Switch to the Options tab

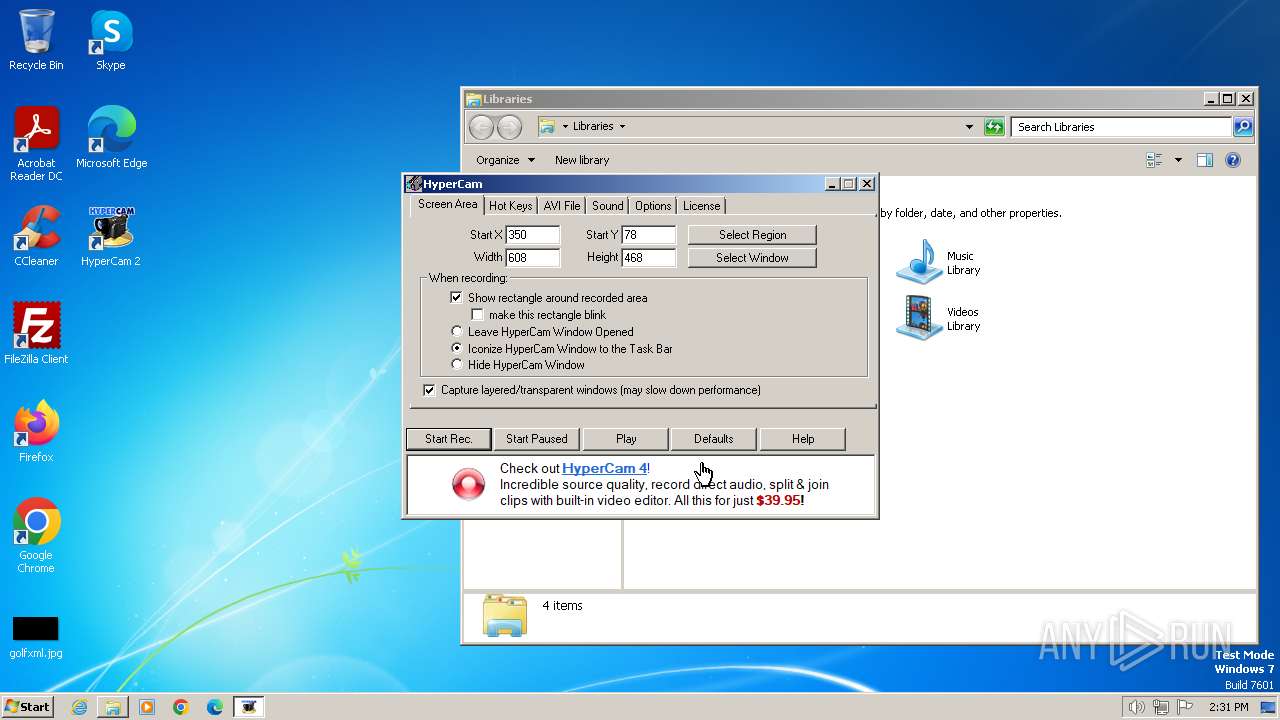tap(653, 206)
